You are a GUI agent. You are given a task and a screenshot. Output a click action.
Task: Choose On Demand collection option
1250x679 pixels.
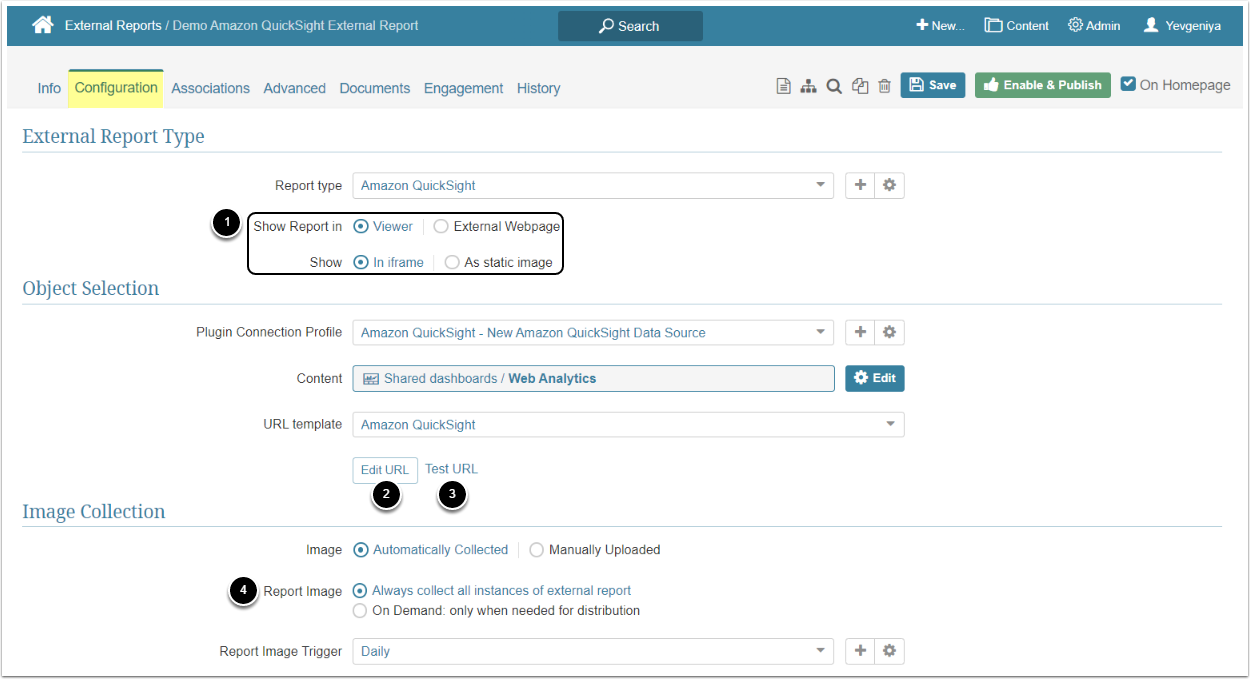click(361, 611)
